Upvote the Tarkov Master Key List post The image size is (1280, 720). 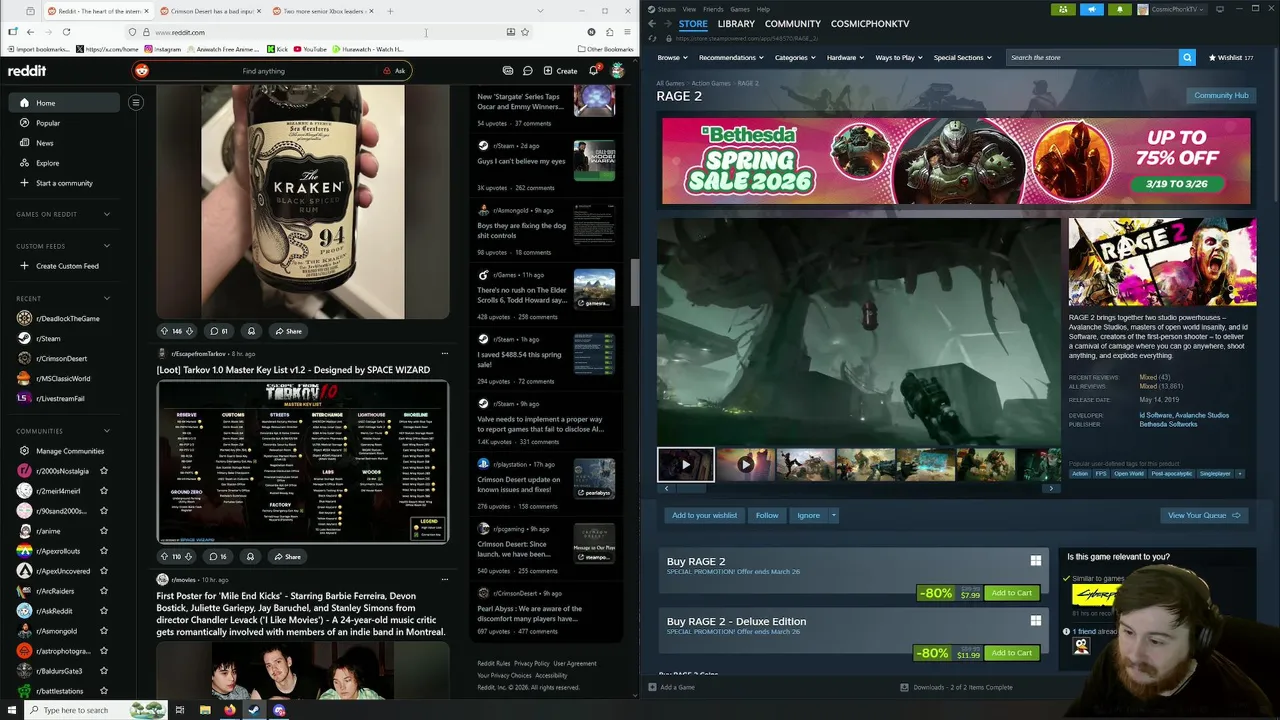coord(164,556)
